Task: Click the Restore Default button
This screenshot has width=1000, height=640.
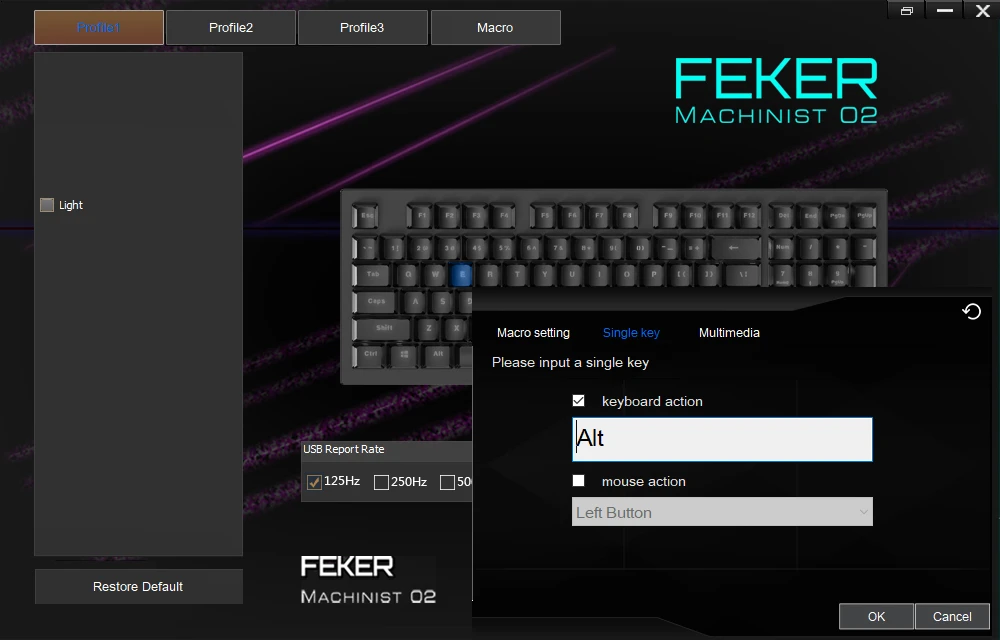Action: (x=138, y=586)
